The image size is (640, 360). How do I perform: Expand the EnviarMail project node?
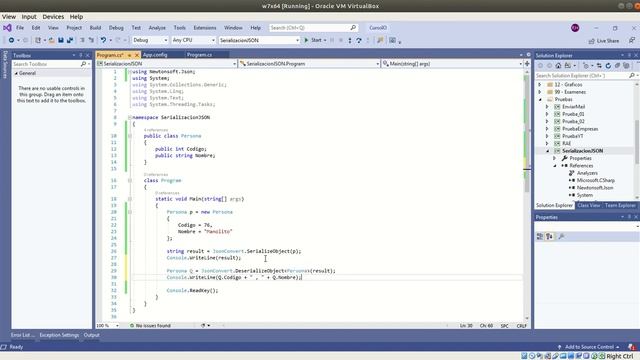pos(547,107)
